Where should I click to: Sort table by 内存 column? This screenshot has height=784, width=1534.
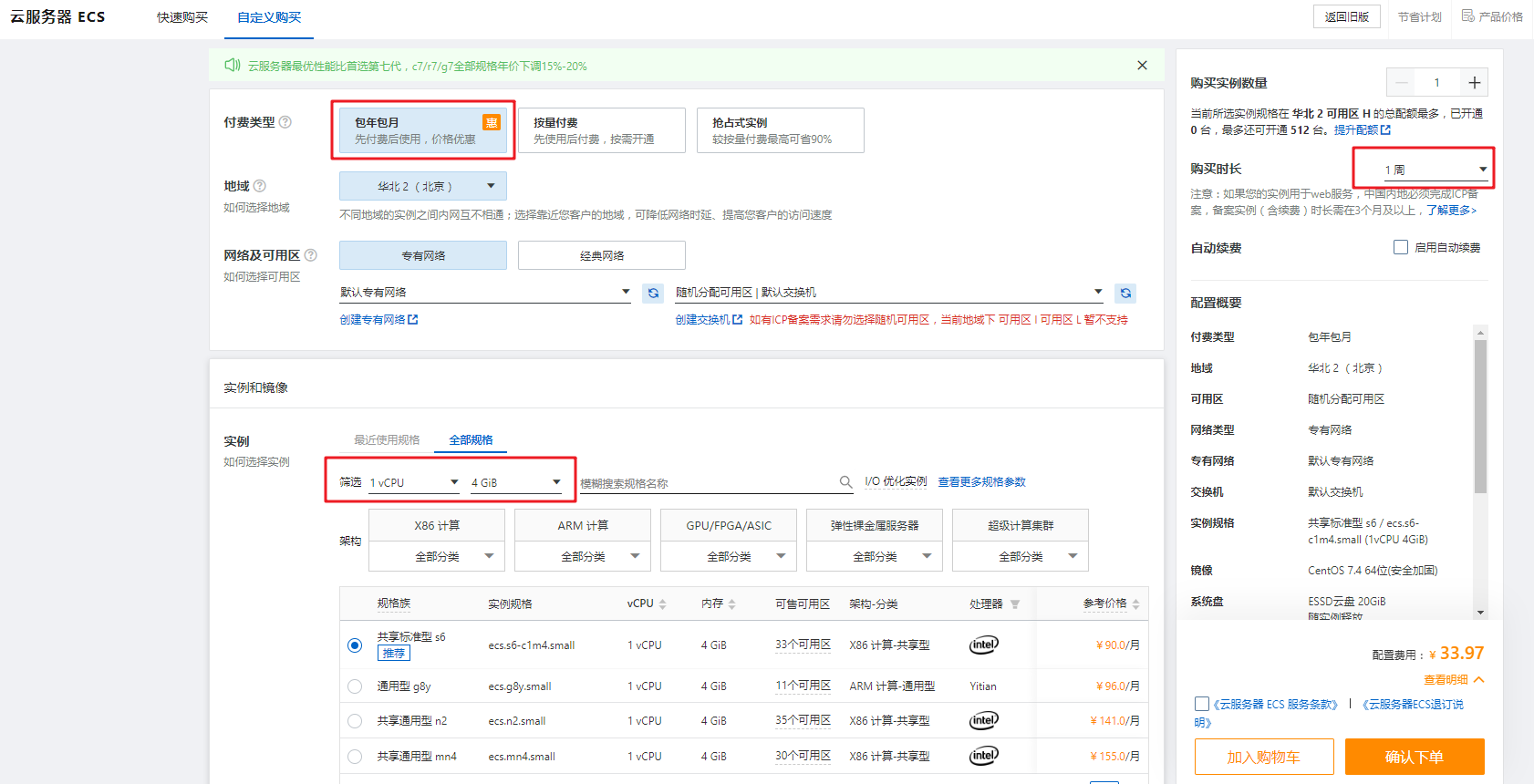pyautogui.click(x=731, y=604)
